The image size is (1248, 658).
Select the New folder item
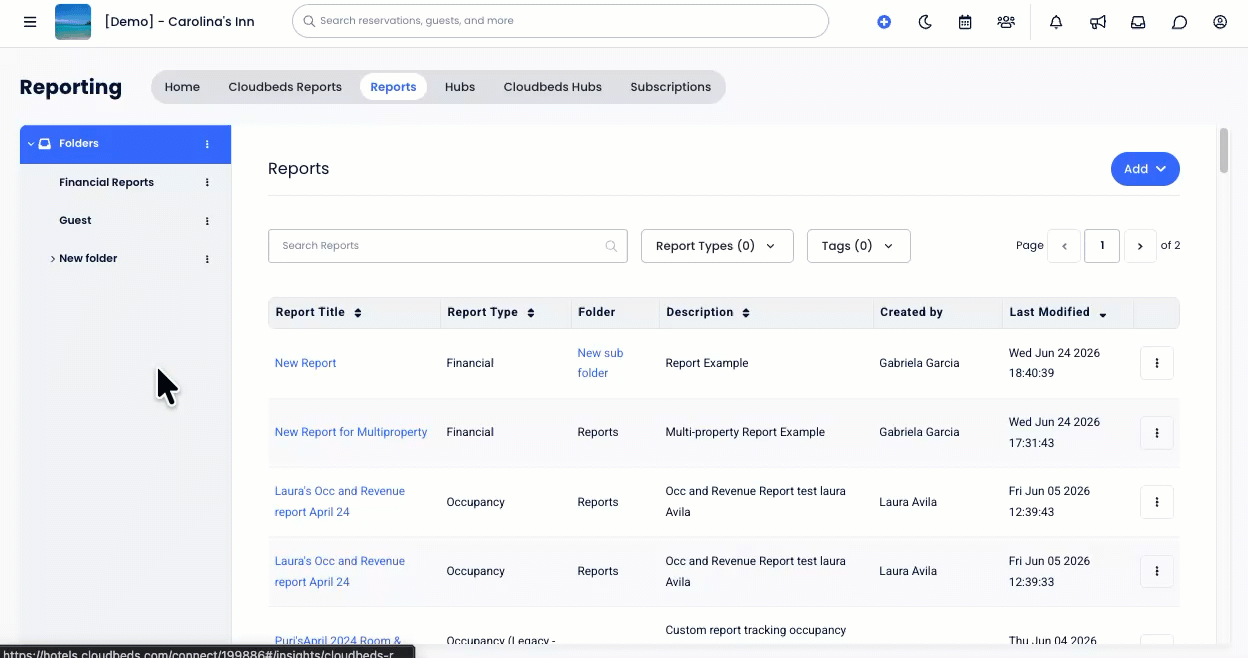point(88,259)
